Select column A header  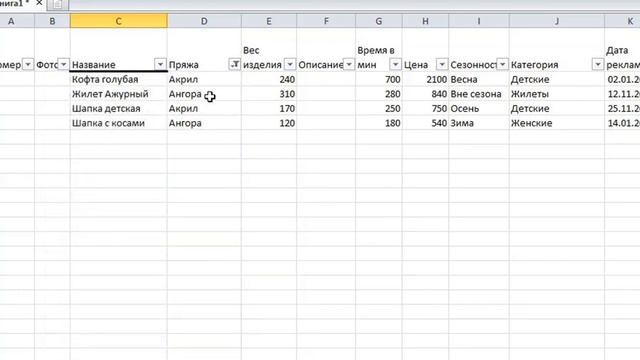click(x=17, y=21)
